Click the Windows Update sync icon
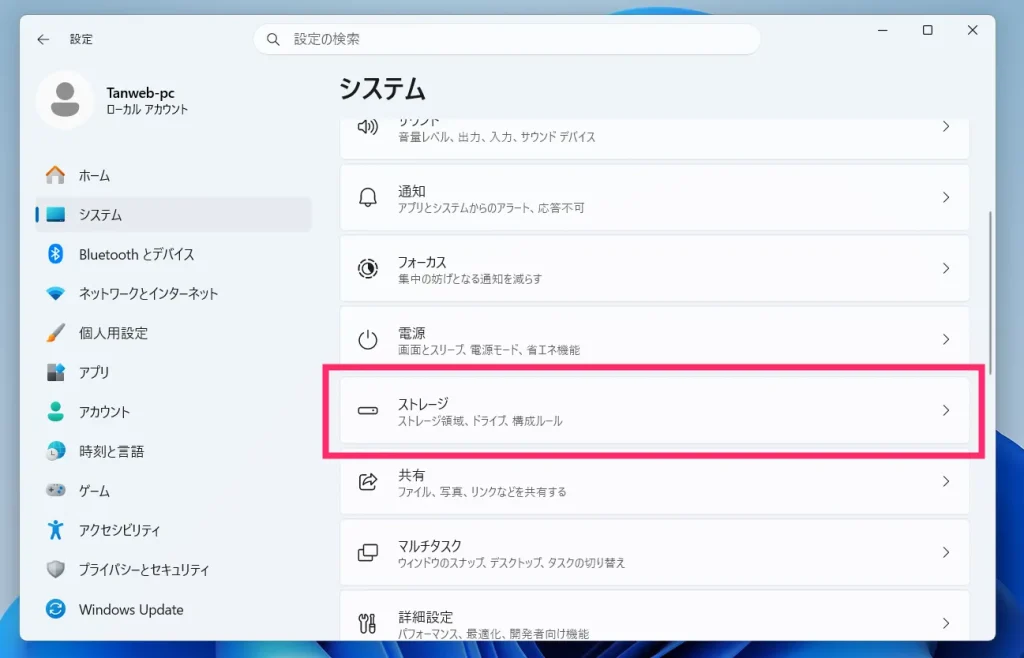This screenshot has width=1024, height=658. click(56, 609)
